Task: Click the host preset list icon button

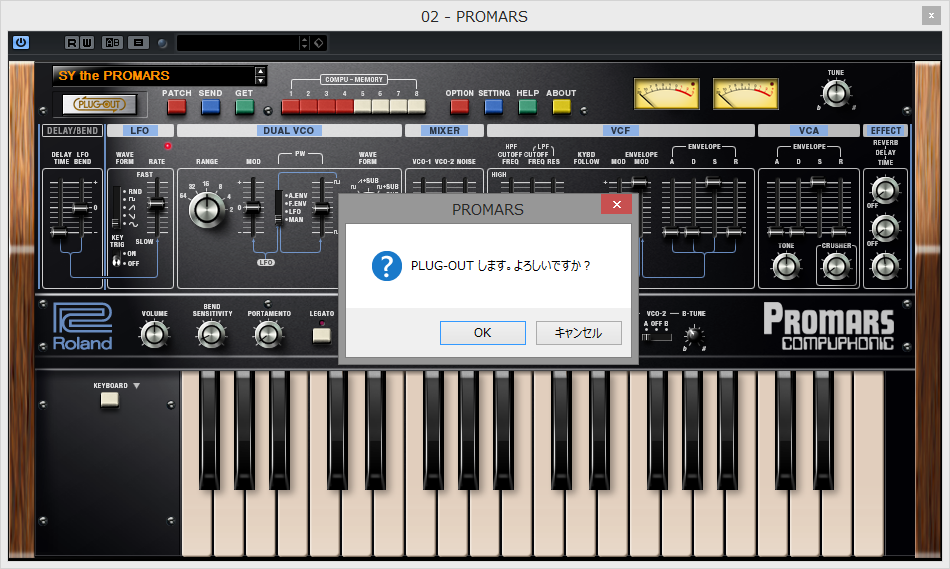Action: click(x=138, y=42)
